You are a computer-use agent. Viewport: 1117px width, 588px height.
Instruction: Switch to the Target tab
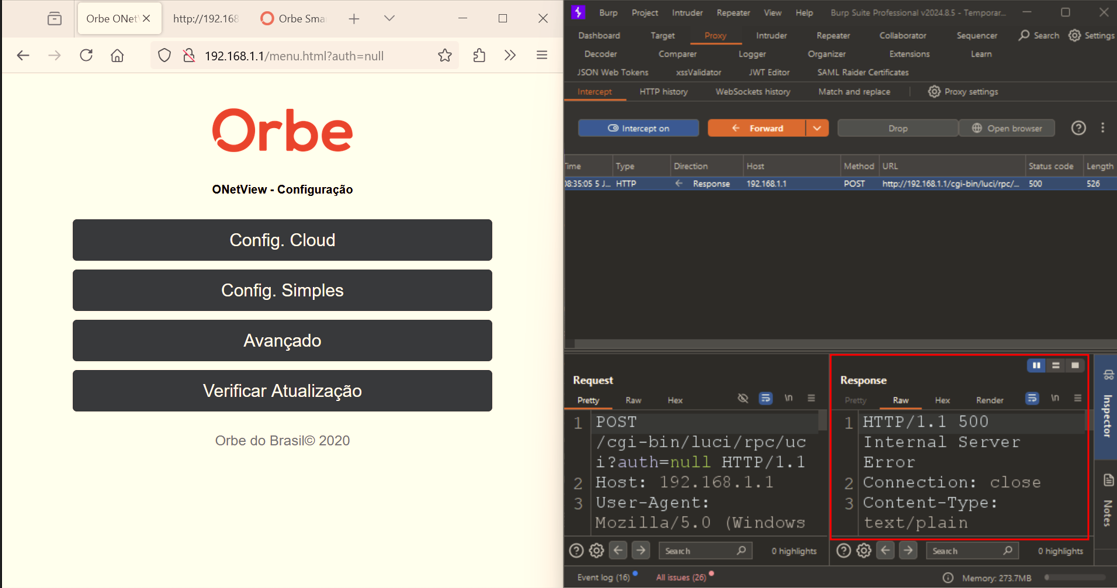tap(663, 36)
